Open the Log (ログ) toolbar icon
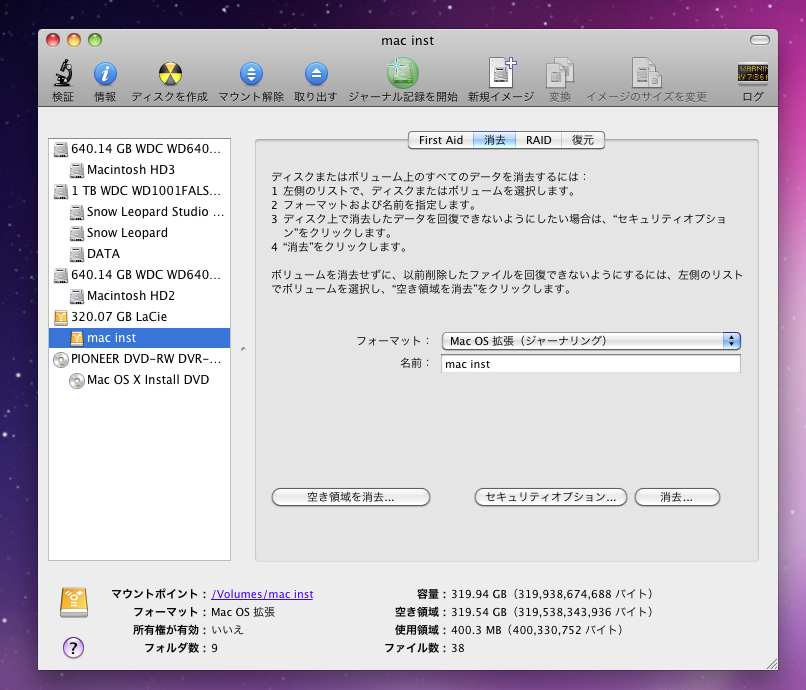The height and width of the screenshot is (690, 806). click(x=753, y=72)
